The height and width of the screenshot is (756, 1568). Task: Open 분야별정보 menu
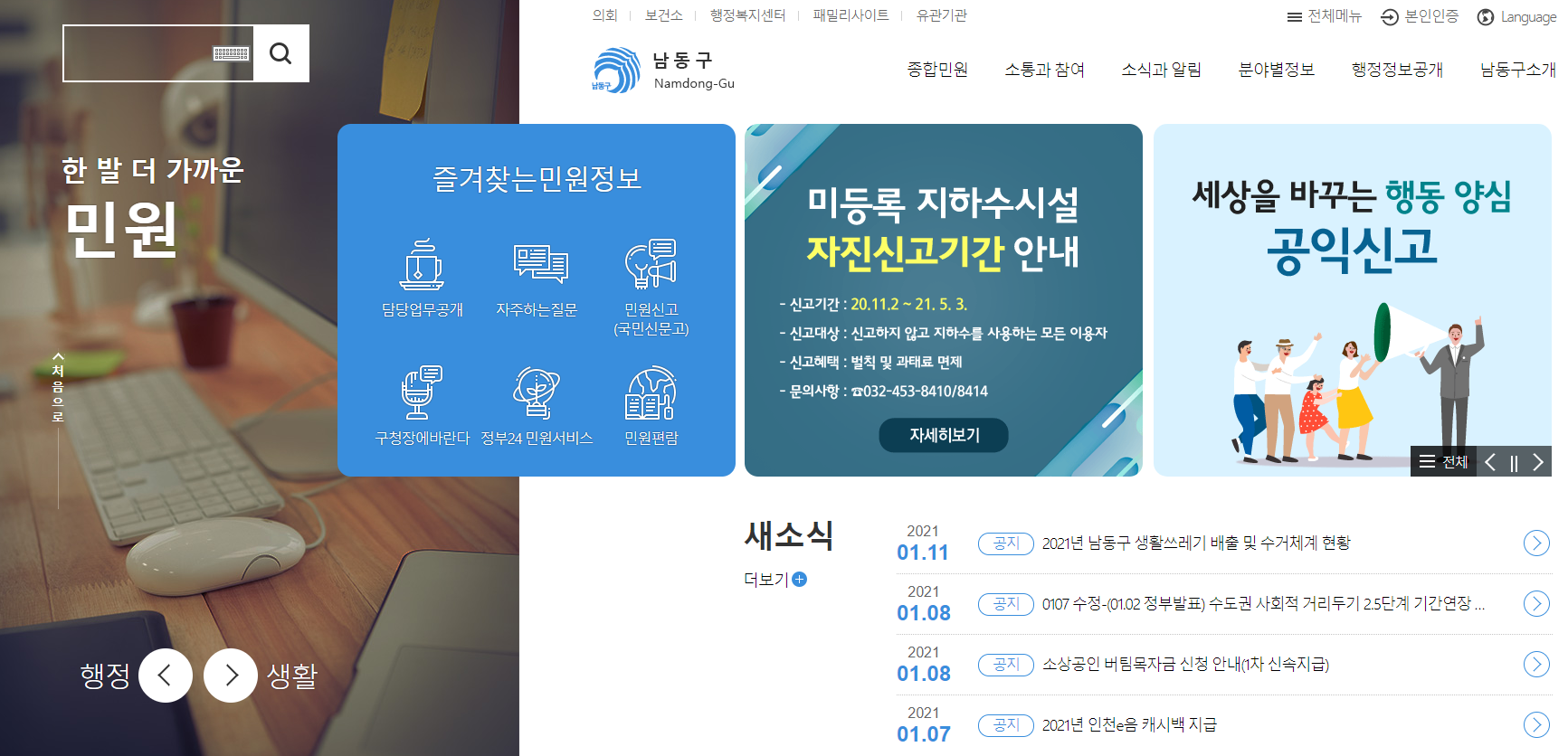tap(1276, 70)
